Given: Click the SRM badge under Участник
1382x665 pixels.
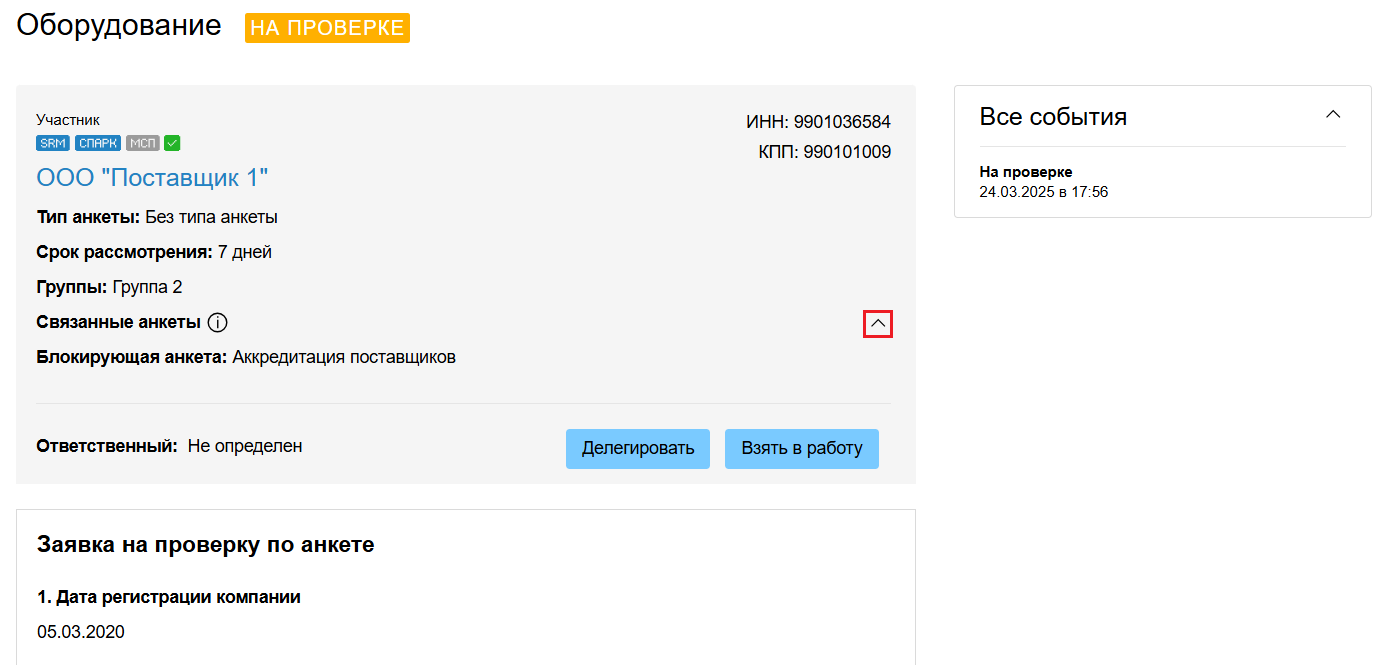Looking at the screenshot, I should [x=54, y=143].
